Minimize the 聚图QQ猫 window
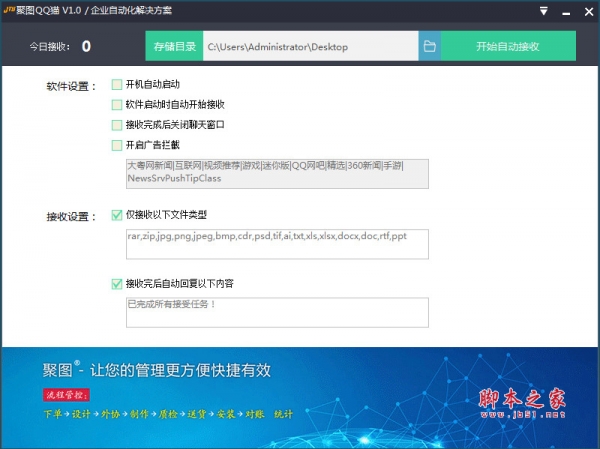The height and width of the screenshot is (449, 600). pos(564,12)
